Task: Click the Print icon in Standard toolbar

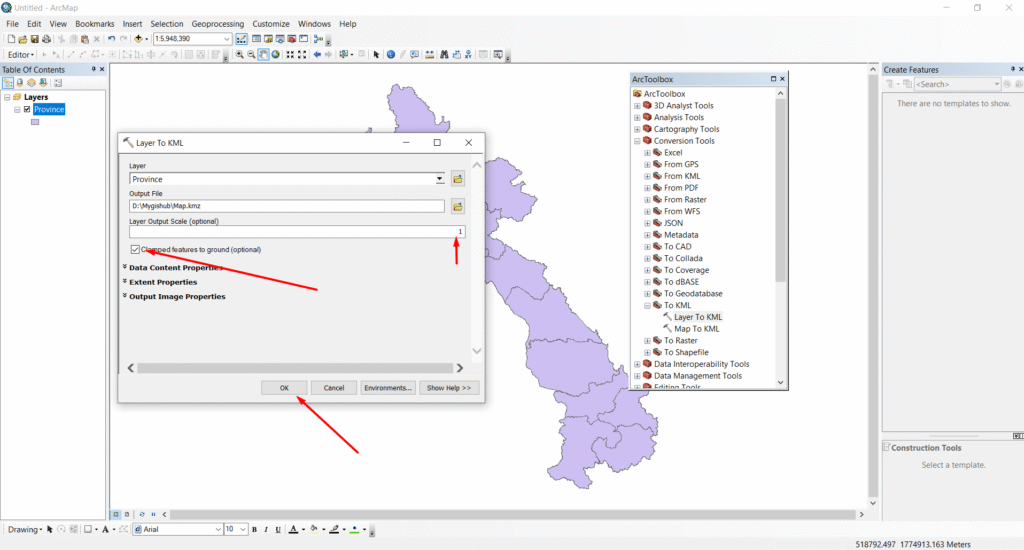Action: pos(46,39)
